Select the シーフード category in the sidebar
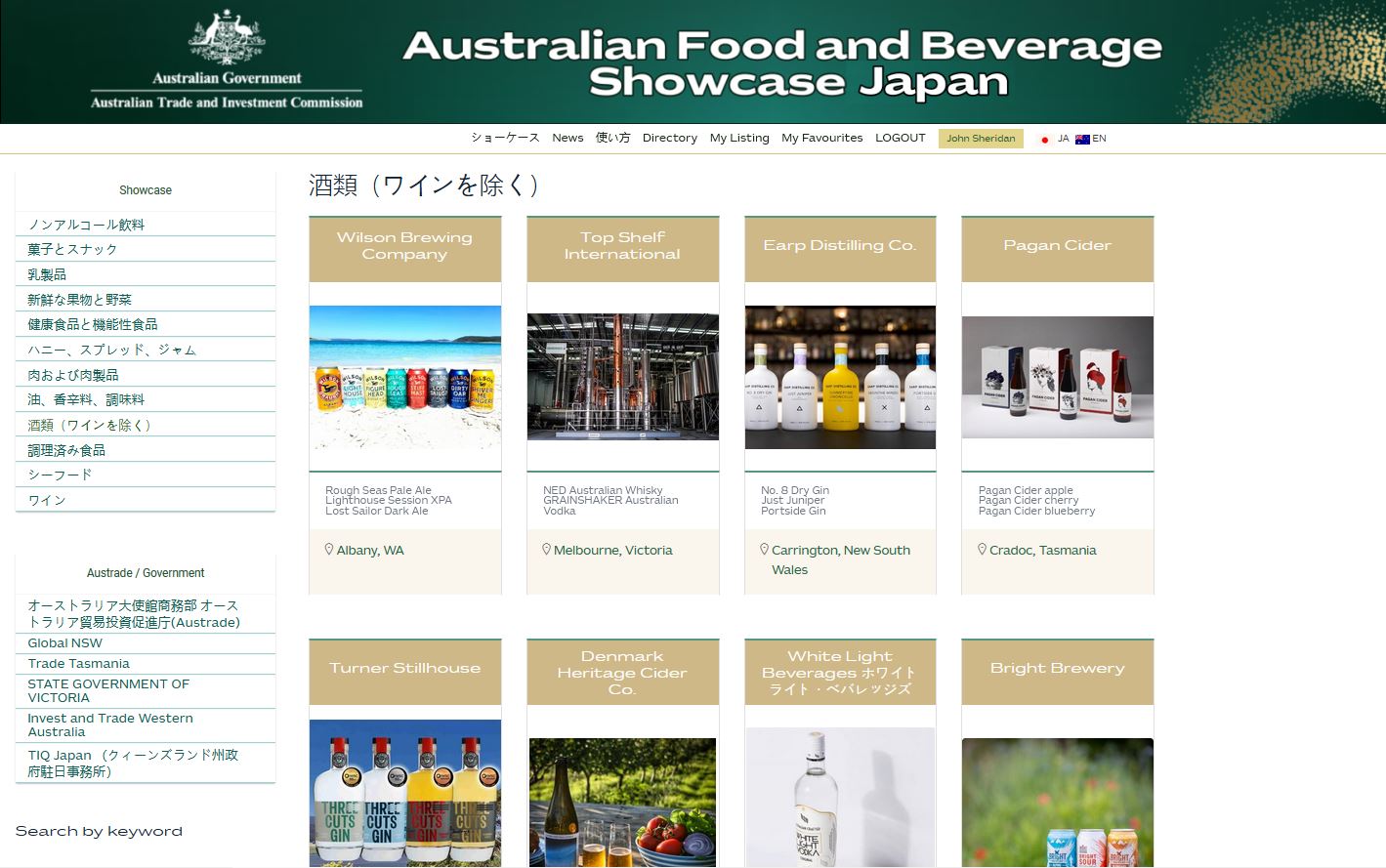The width and height of the screenshot is (1386, 868). pyautogui.click(x=60, y=475)
